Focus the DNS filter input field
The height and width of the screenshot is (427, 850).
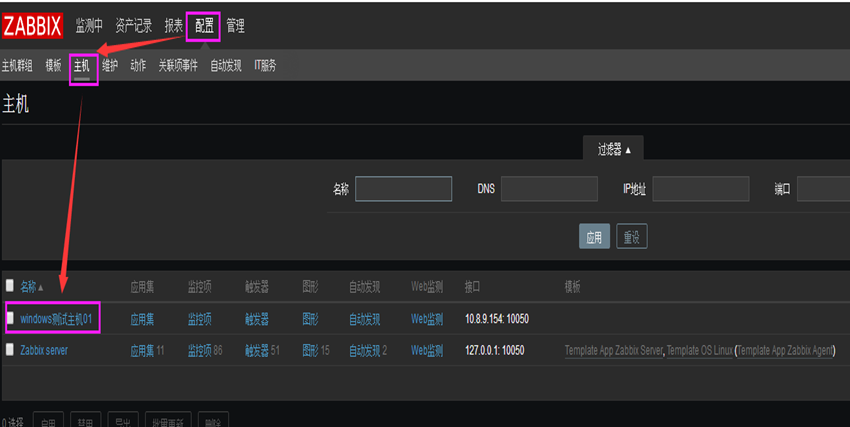549,189
